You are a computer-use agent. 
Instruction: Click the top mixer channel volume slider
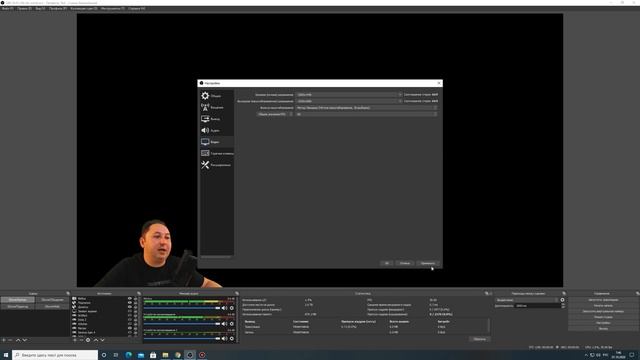(x=182, y=308)
